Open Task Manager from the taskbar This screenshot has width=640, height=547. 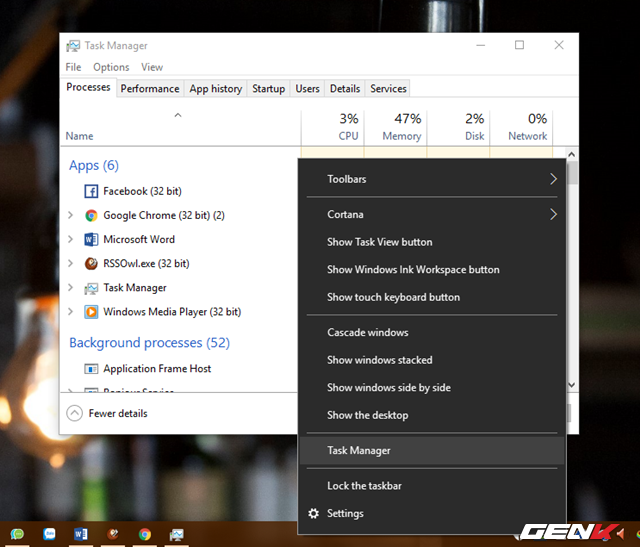click(x=177, y=534)
